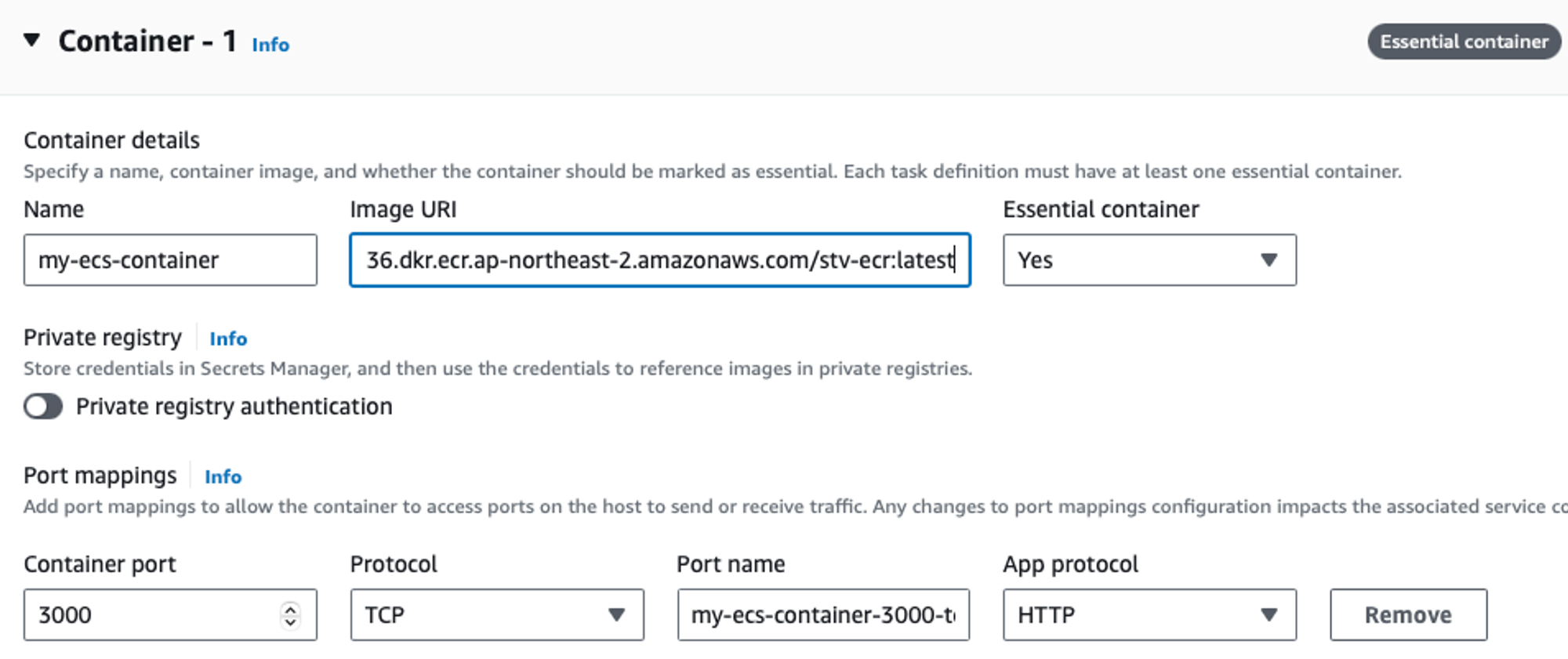Viewport: 1568px width, 659px height.
Task: Click the Container details section heading
Action: pyautogui.click(x=111, y=140)
